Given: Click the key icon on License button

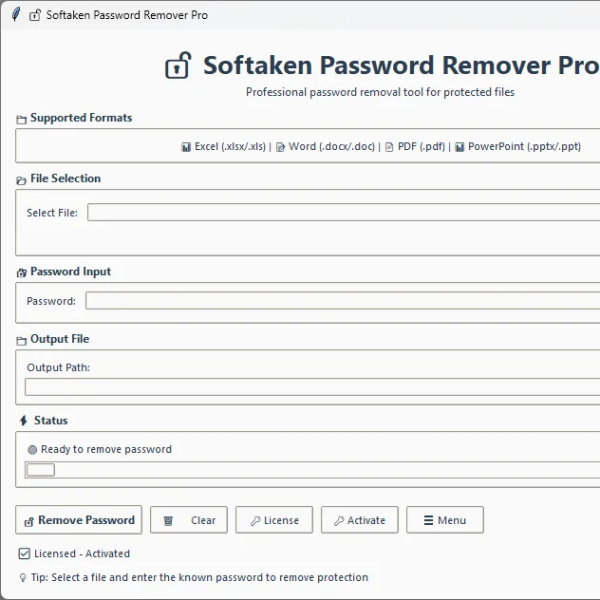Looking at the screenshot, I should 255,520.
